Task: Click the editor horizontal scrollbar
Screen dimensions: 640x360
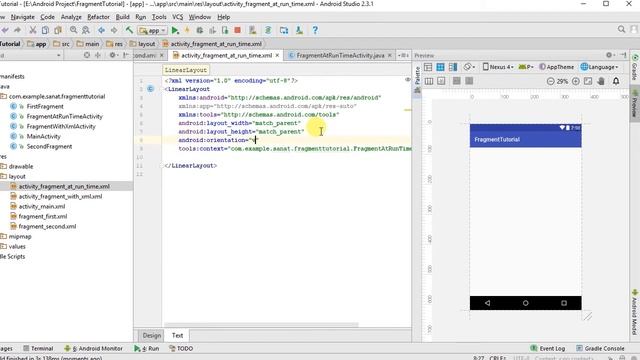Action: click(261, 325)
